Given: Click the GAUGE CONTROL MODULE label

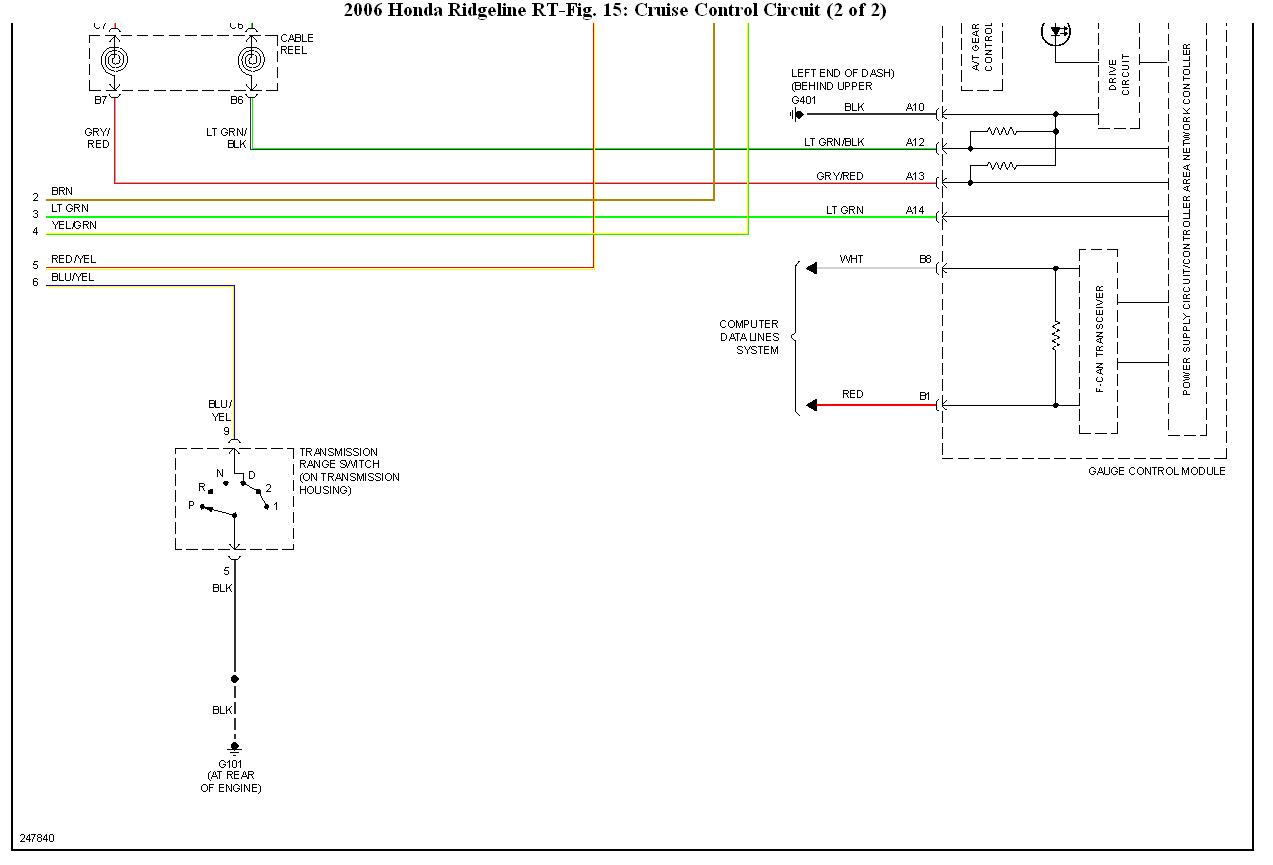Looking at the screenshot, I should coord(1157,471).
